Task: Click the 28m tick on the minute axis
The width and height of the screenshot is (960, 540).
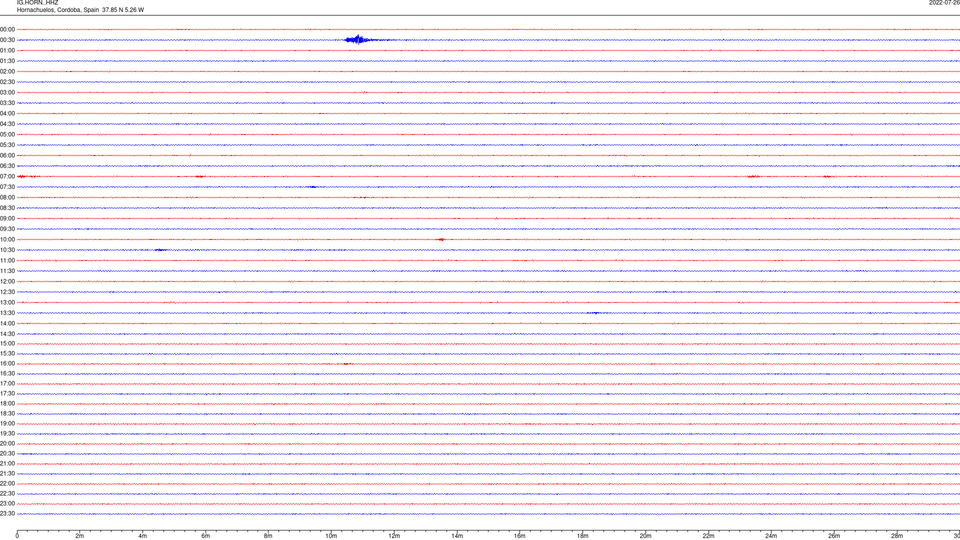Action: click(897, 536)
